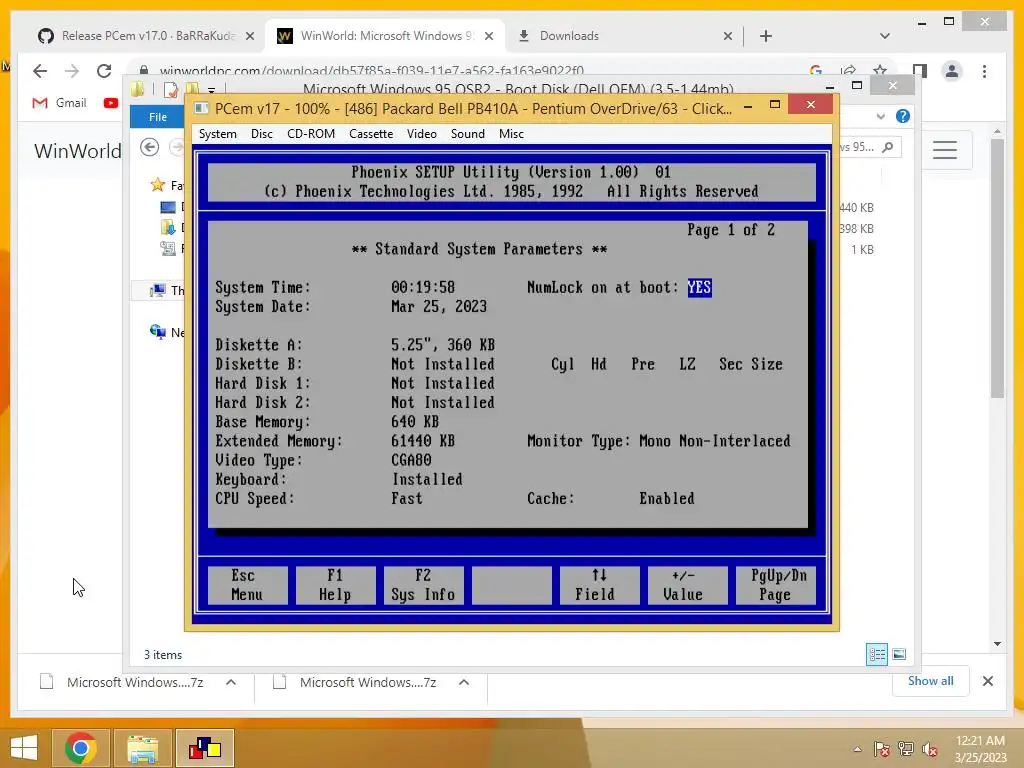The width and height of the screenshot is (1024, 768).
Task: Close the Downloads browser tab
Action: tap(728, 37)
